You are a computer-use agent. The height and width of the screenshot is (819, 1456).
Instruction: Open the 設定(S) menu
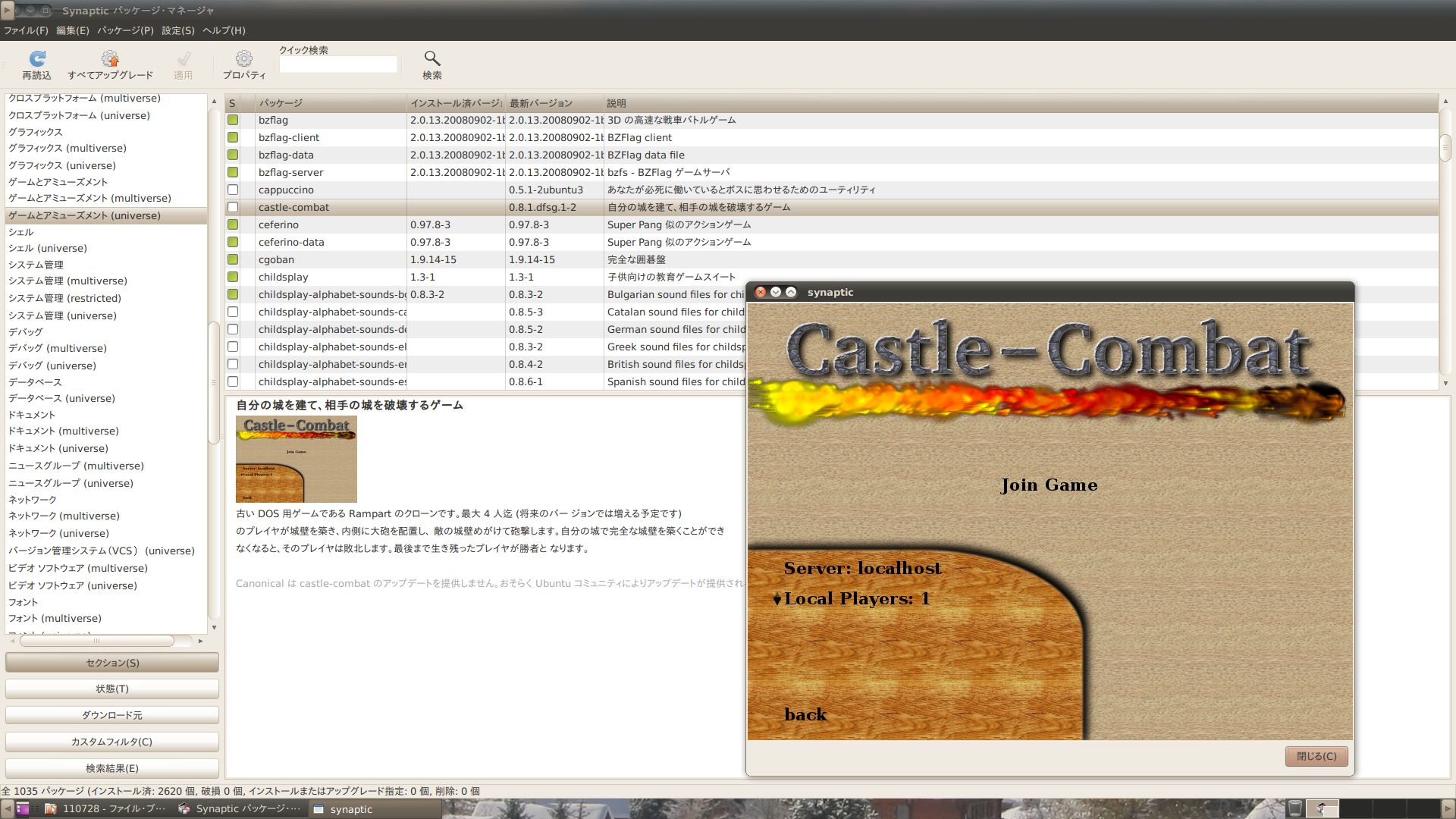[178, 30]
